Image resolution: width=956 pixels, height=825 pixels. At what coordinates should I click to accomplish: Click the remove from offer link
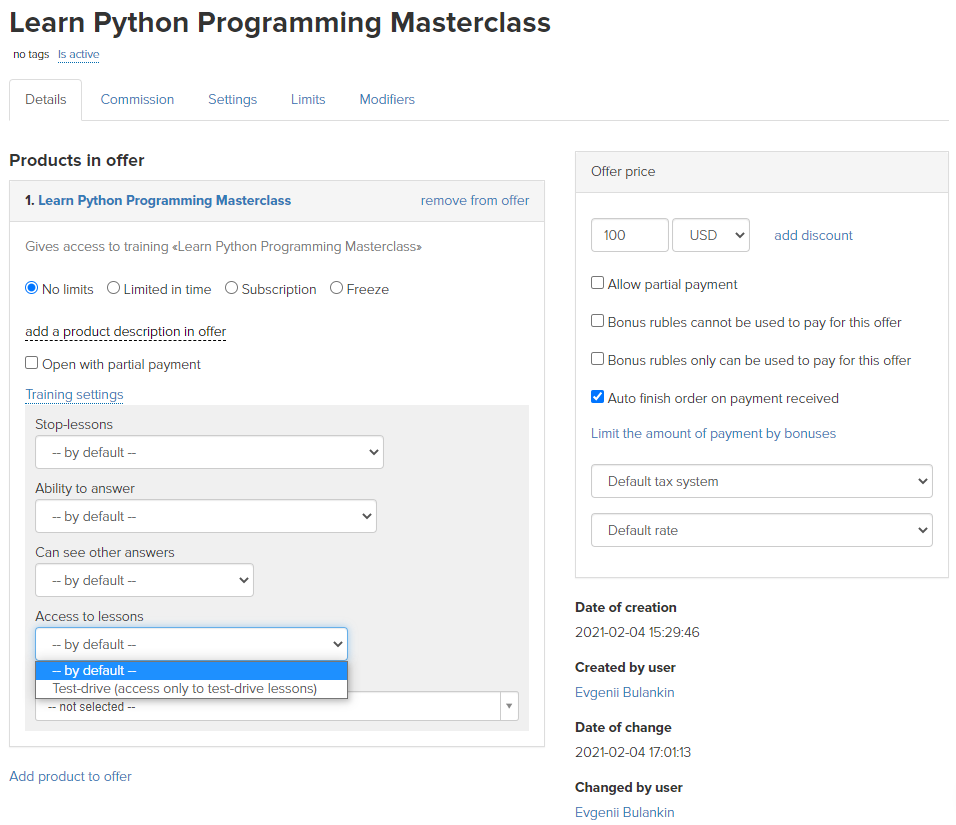475,201
